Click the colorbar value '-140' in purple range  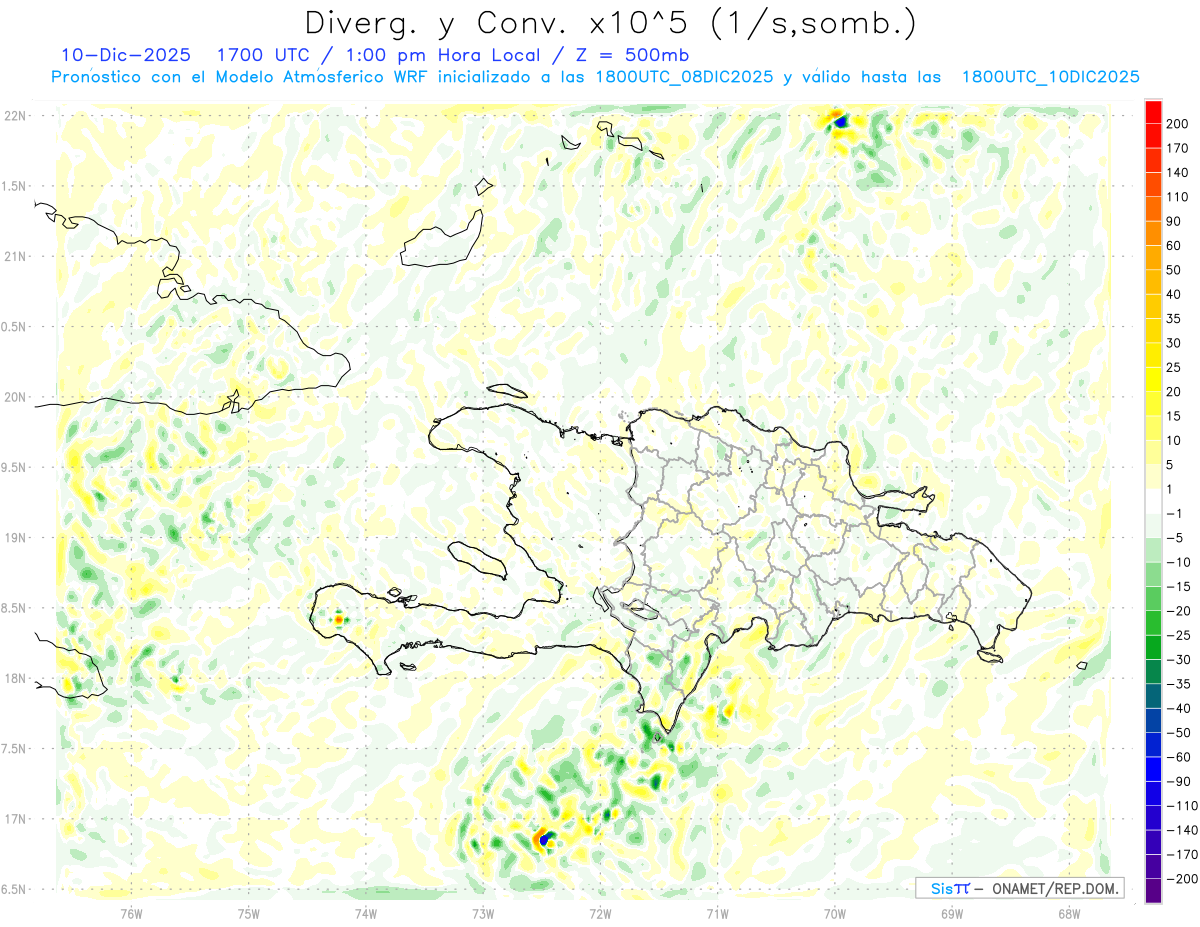pyautogui.click(x=1182, y=830)
